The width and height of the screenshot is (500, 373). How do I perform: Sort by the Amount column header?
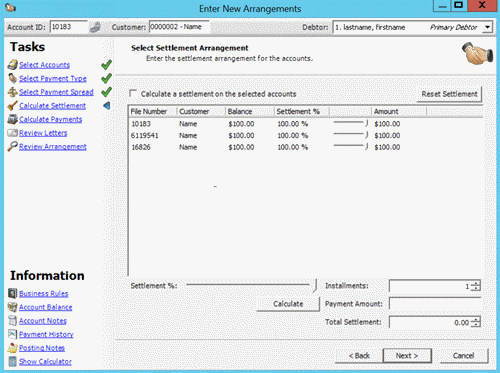pyautogui.click(x=399, y=111)
